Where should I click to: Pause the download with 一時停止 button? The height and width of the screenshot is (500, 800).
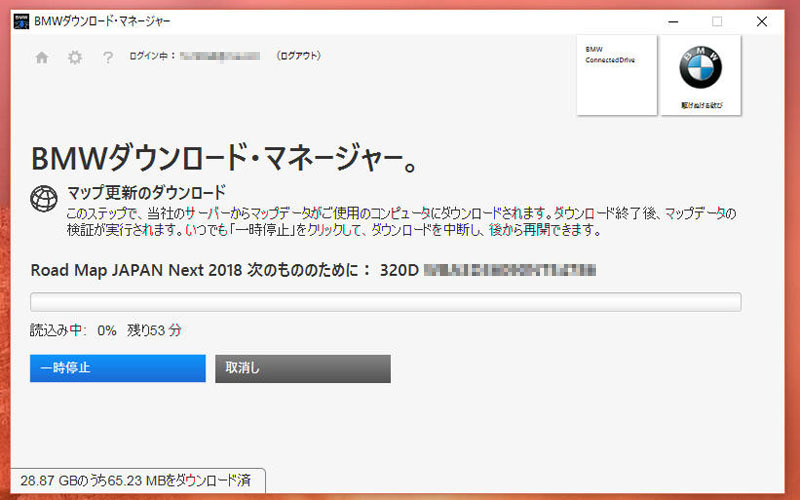(x=118, y=368)
